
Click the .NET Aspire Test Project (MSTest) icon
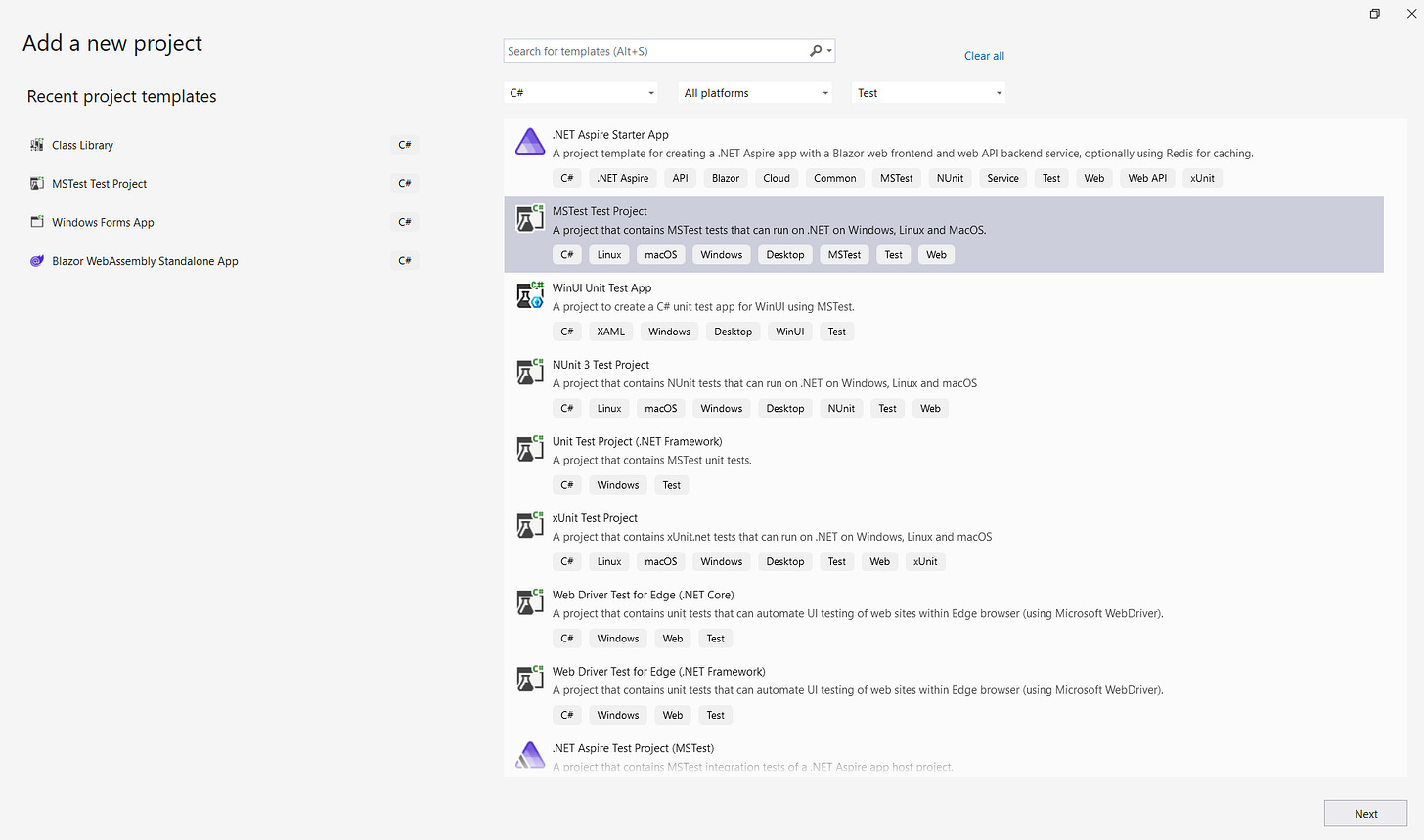tap(530, 755)
